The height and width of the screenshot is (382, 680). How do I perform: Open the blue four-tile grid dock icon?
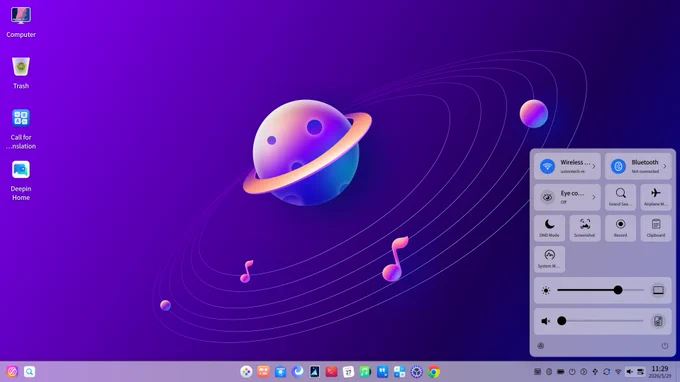(399, 372)
